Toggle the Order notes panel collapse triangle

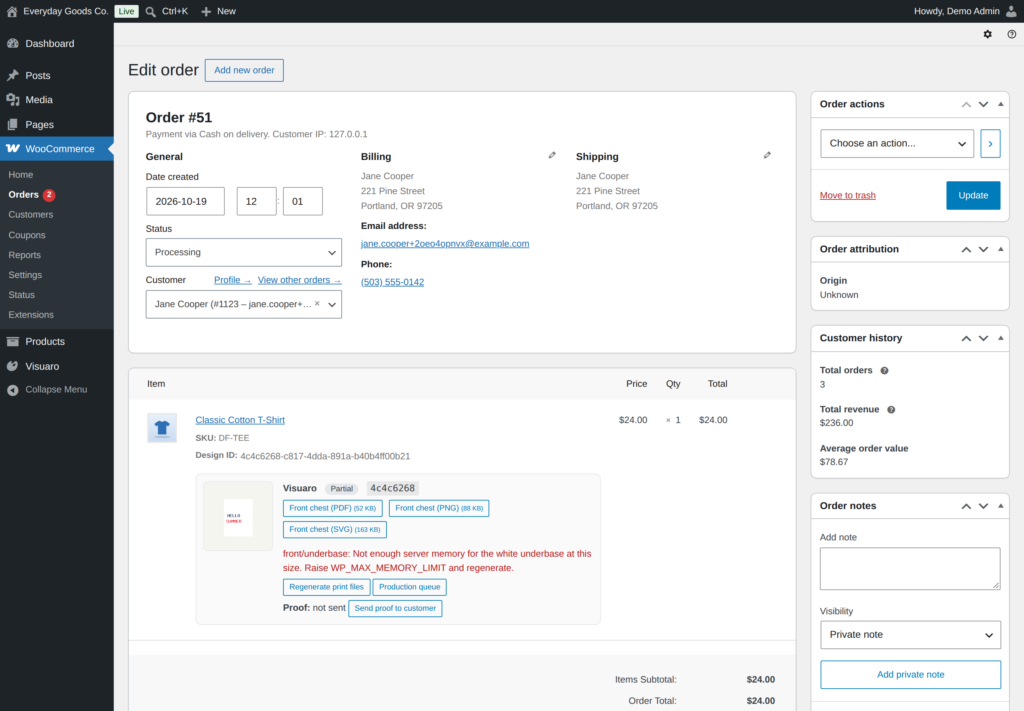[x=1000, y=506]
